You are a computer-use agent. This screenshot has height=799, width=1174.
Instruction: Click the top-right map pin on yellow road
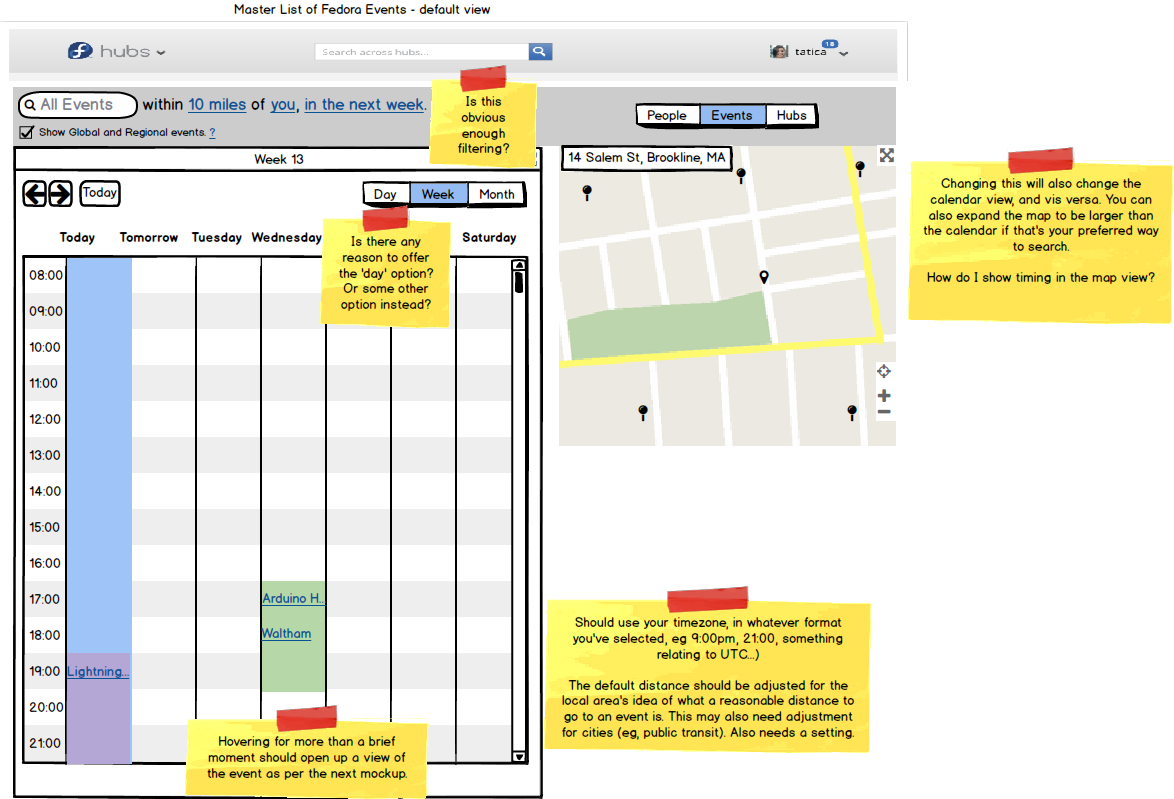pyautogui.click(x=860, y=169)
